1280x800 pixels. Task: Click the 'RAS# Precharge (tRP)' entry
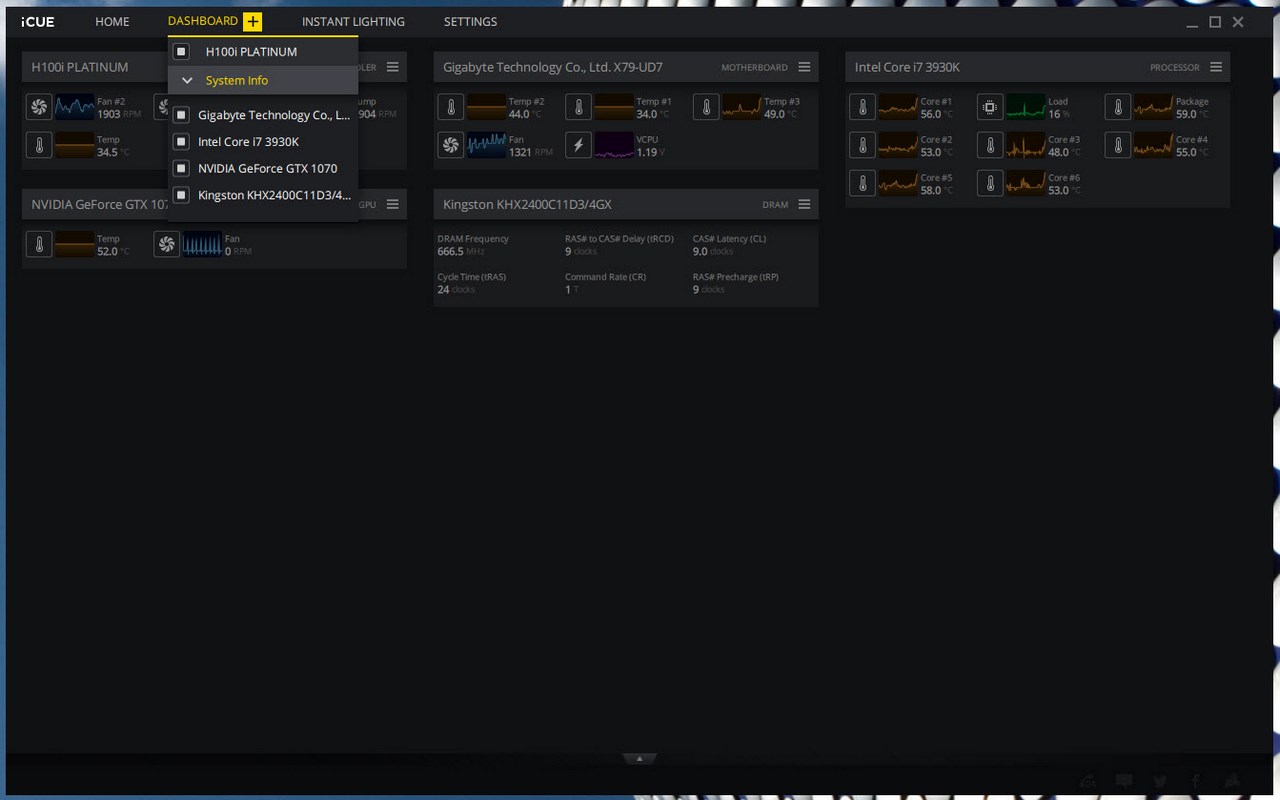pyautogui.click(x=736, y=283)
